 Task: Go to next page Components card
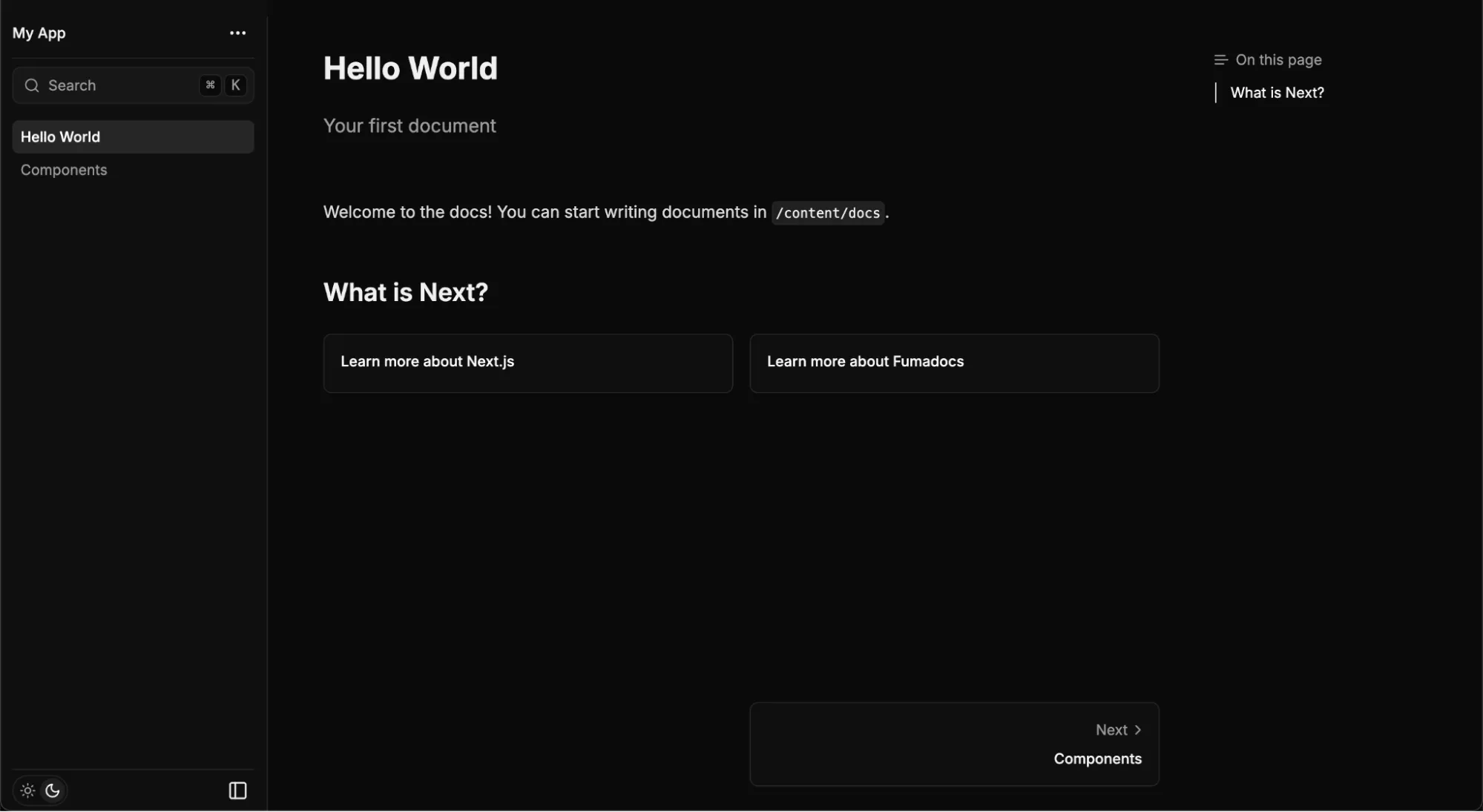point(953,744)
